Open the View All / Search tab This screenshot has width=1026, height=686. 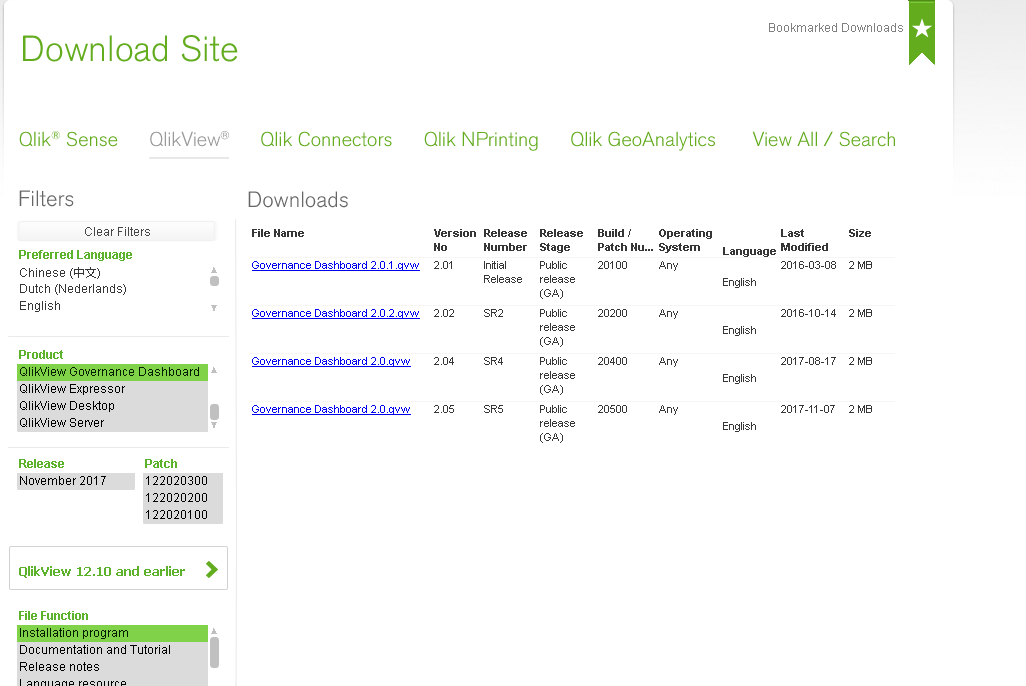pyautogui.click(x=823, y=139)
